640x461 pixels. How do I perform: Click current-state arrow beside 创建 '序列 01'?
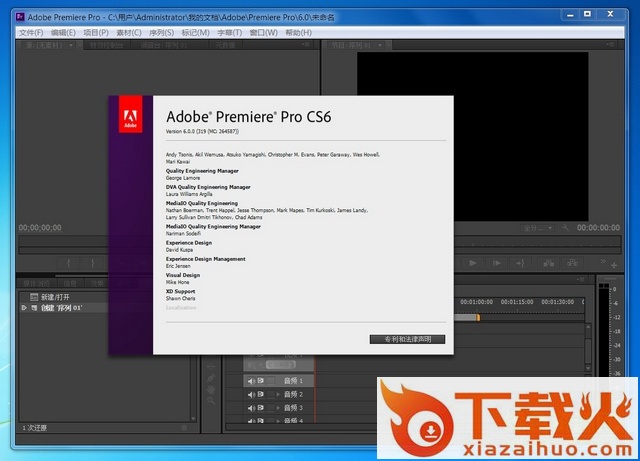coord(24,307)
